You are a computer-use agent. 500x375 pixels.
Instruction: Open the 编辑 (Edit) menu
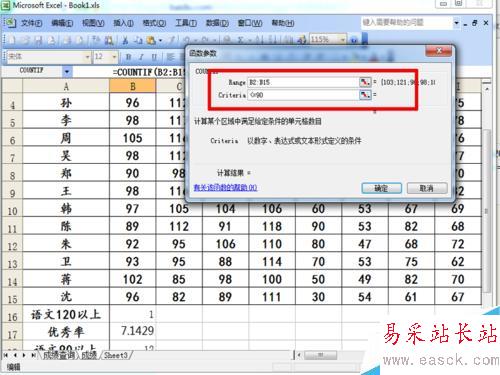coord(62,23)
